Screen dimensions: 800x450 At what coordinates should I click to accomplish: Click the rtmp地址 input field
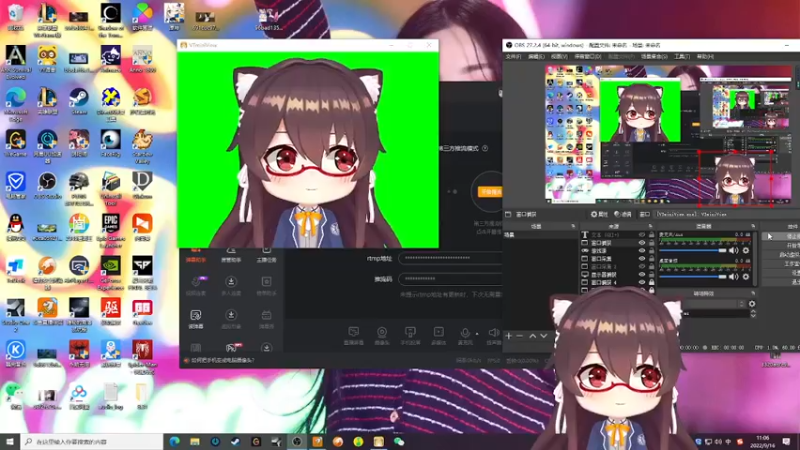click(x=450, y=258)
